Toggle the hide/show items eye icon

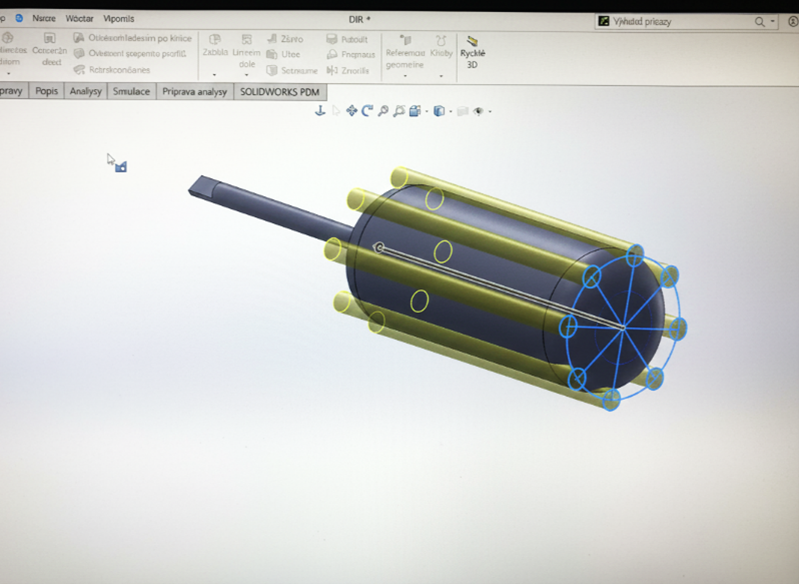[x=478, y=111]
